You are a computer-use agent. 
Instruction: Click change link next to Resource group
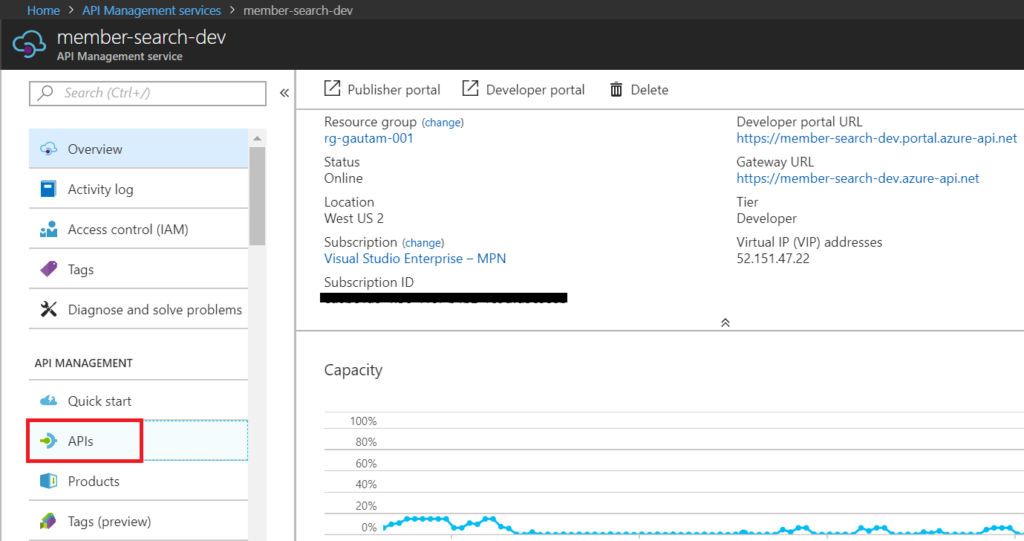click(443, 122)
